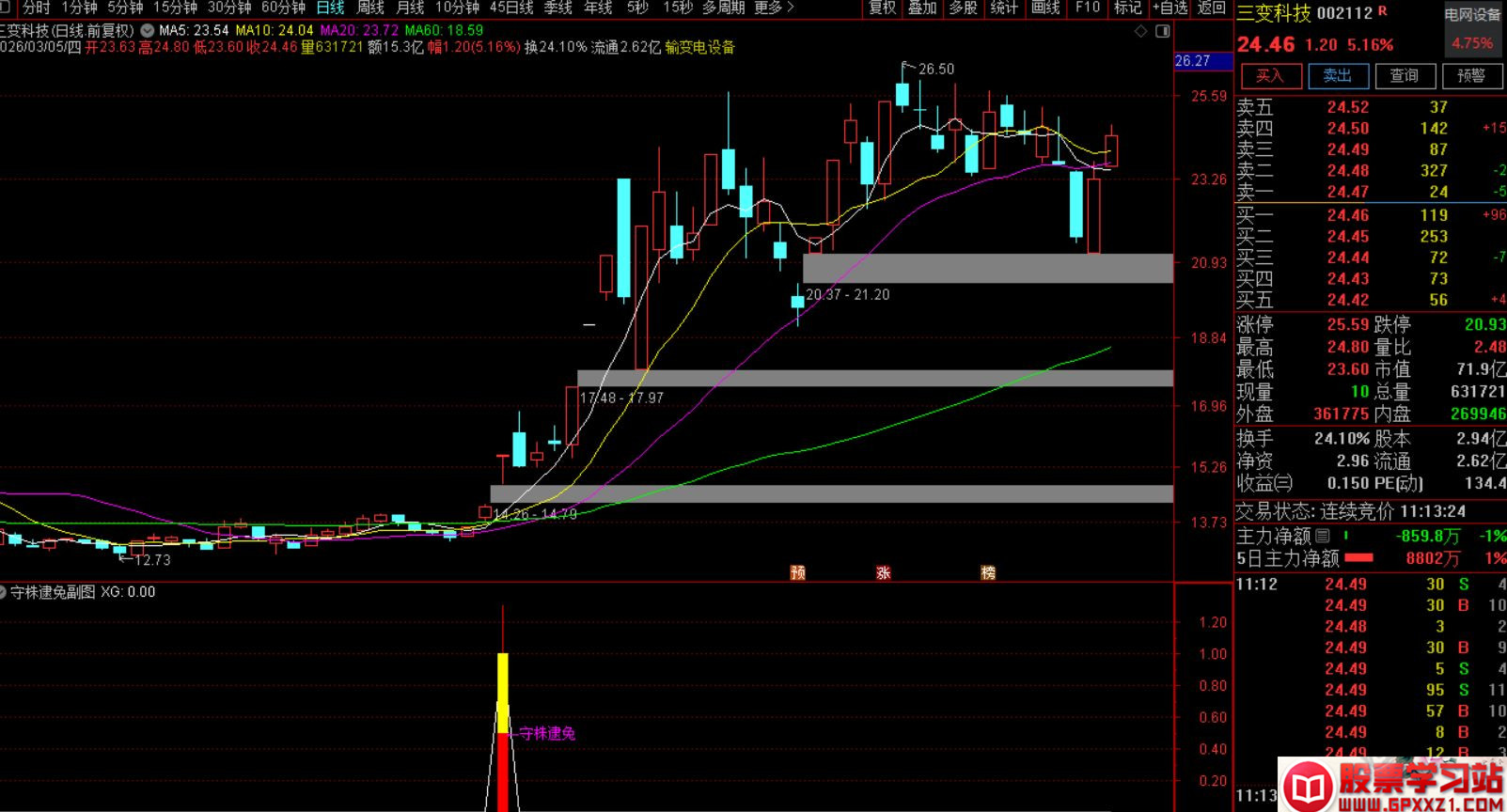Select the 60分钟 period tab

point(283,8)
